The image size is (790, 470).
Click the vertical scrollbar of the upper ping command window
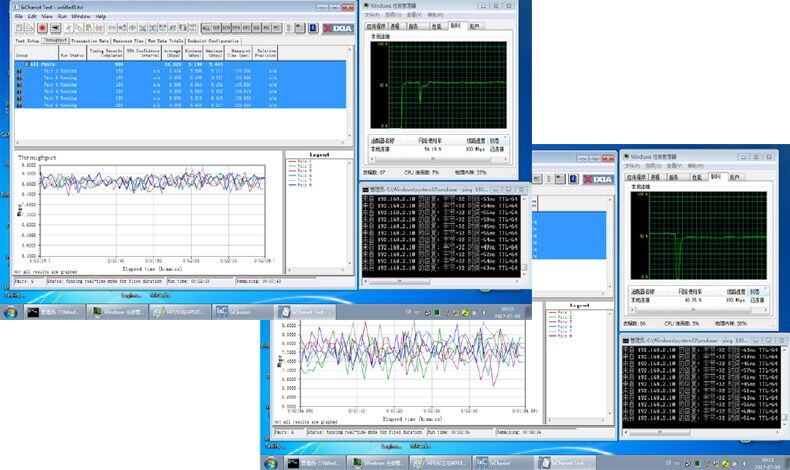click(x=524, y=236)
